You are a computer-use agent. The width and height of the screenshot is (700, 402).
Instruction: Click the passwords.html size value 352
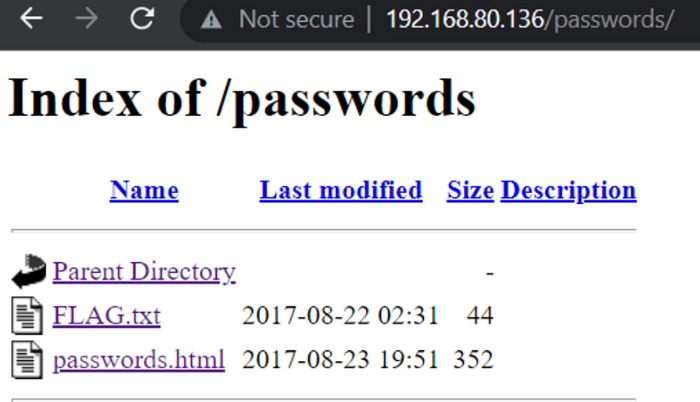point(473,359)
